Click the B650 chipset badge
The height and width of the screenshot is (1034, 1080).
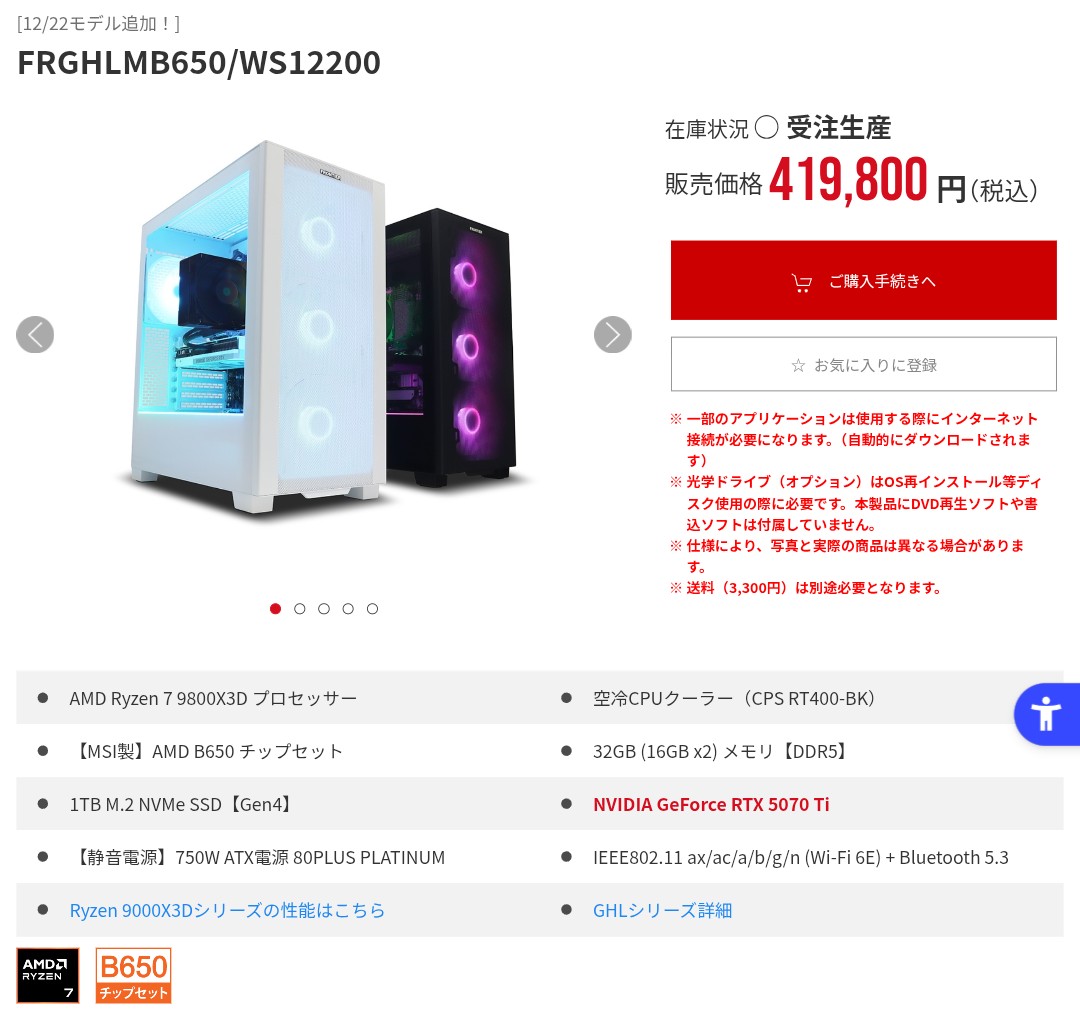click(x=134, y=975)
